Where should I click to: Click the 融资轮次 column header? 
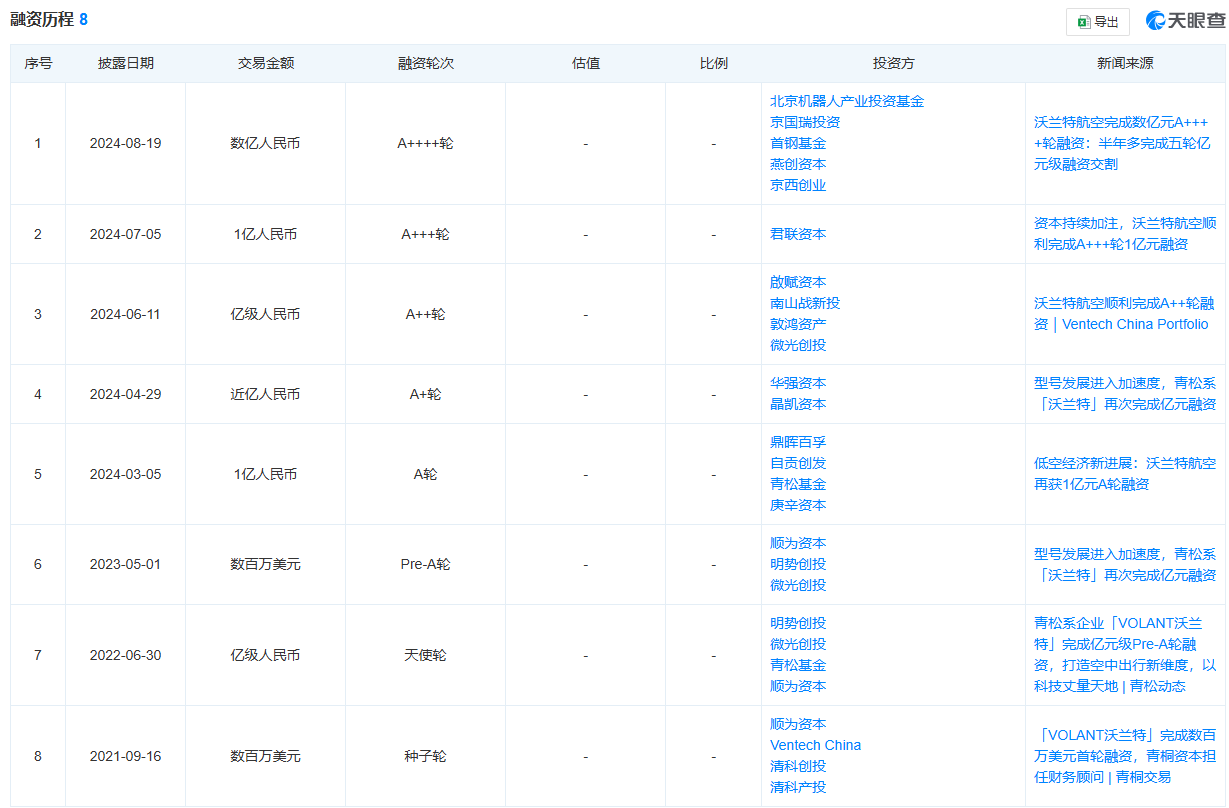[425, 62]
